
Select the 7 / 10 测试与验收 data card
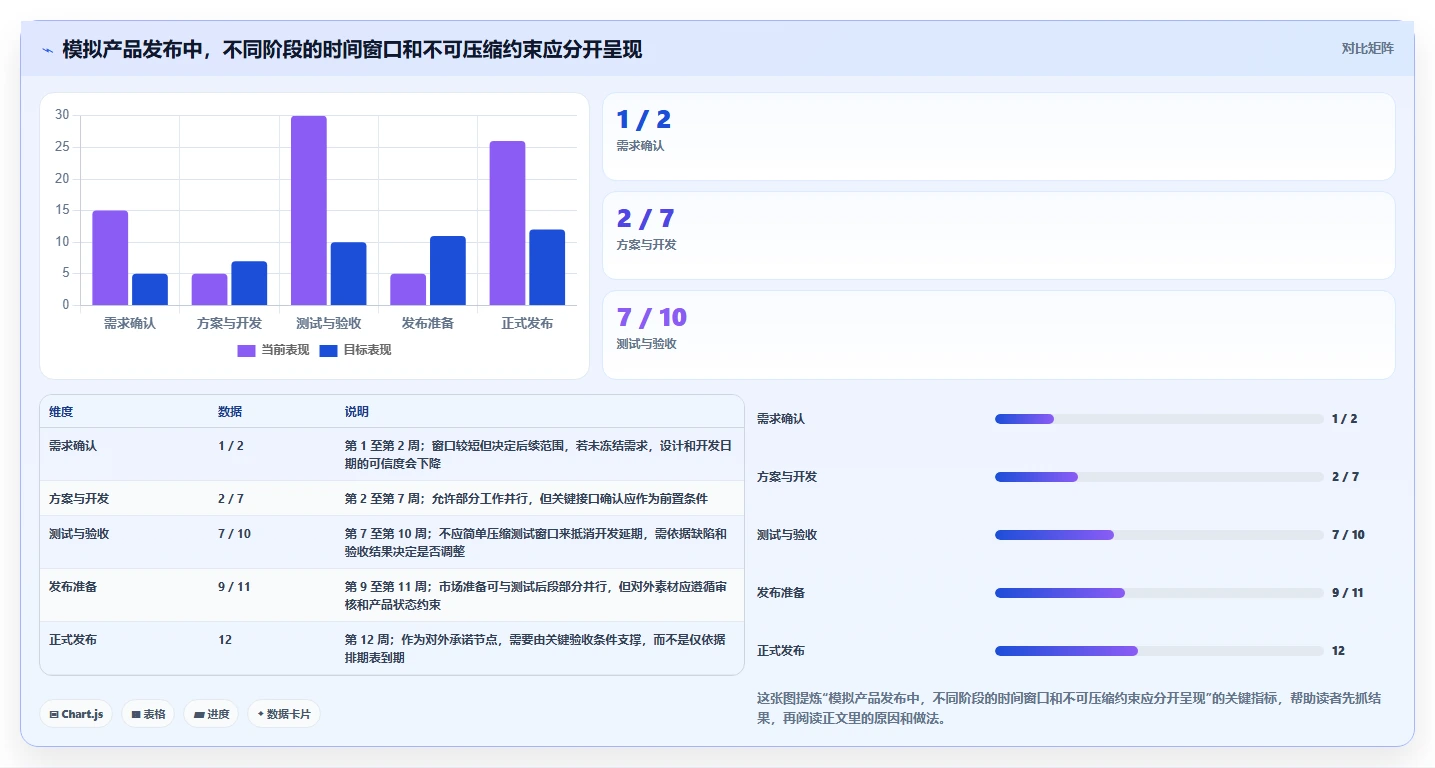point(998,335)
